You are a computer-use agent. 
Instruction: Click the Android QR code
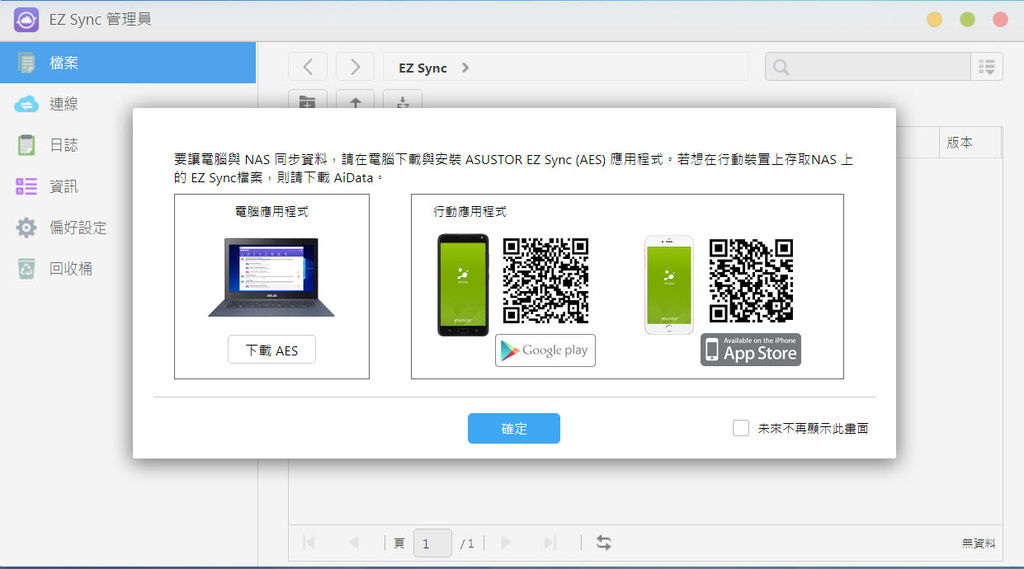tap(545, 280)
